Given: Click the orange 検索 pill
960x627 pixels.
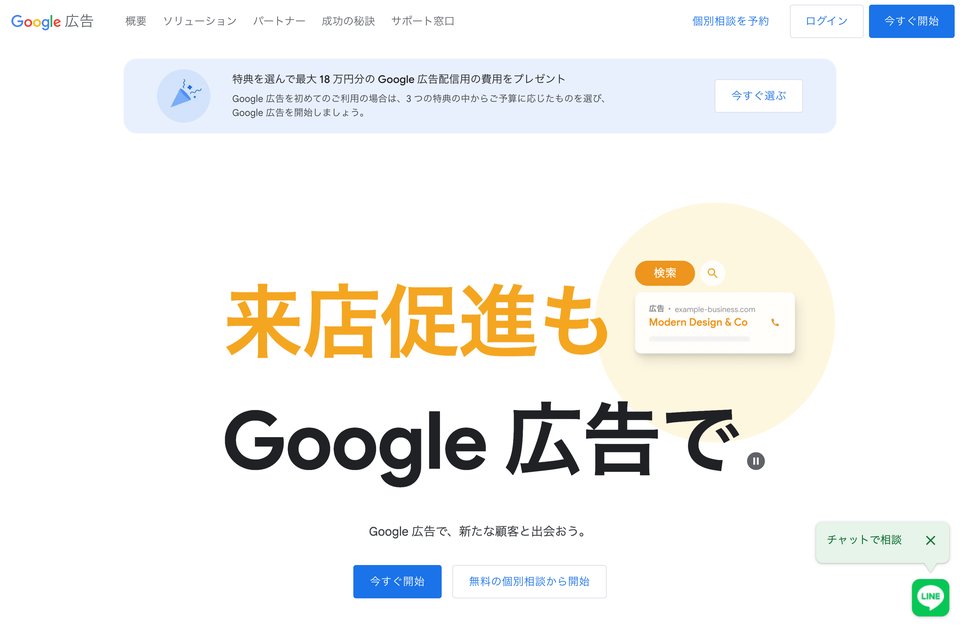Looking at the screenshot, I should point(665,273).
